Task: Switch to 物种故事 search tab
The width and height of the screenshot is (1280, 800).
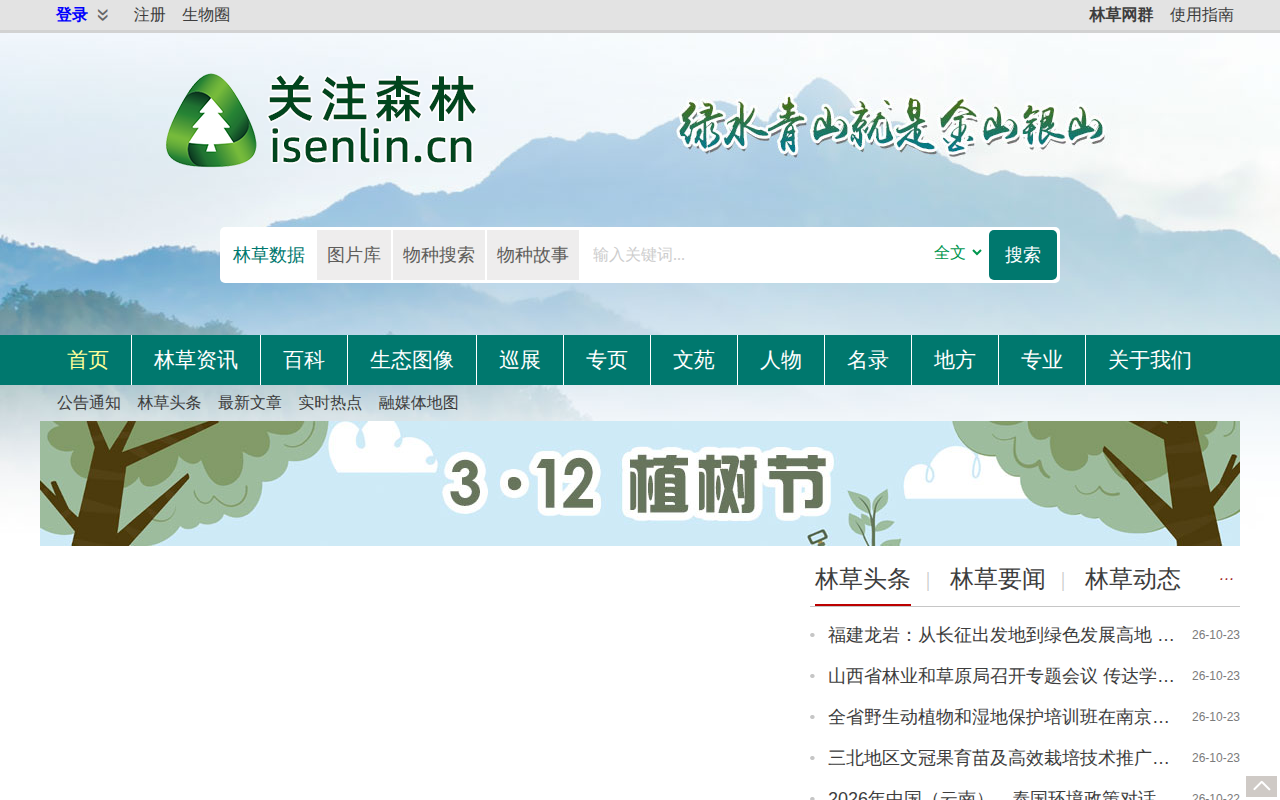Action: 533,255
